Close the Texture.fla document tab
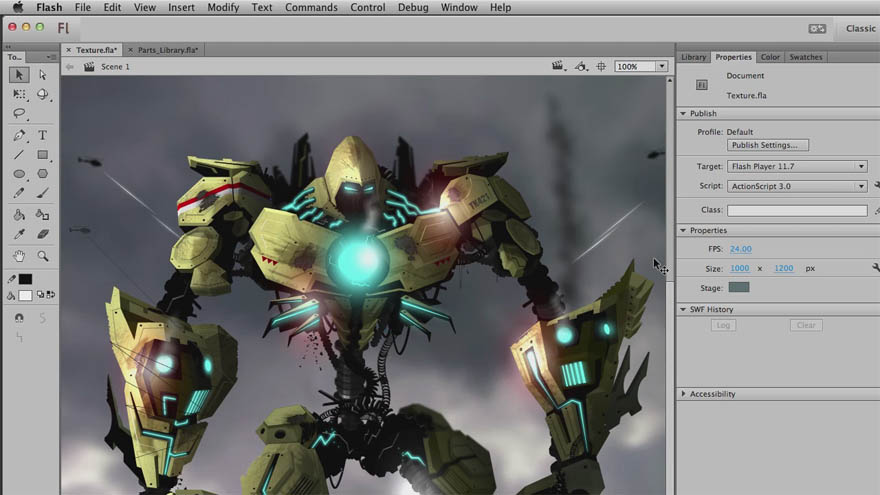This screenshot has width=880, height=495. (68, 50)
